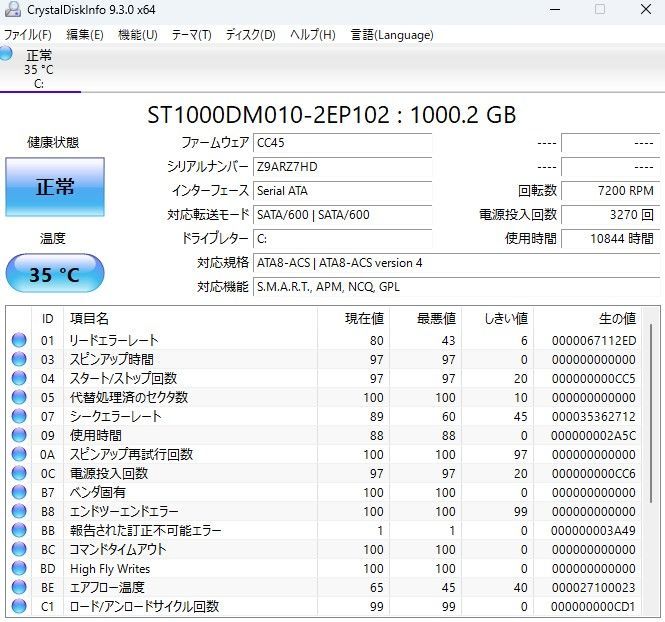Viewport: 665px width, 622px height.
Task: Minimize the CrystalDiskInfo window
Action: coord(555,9)
